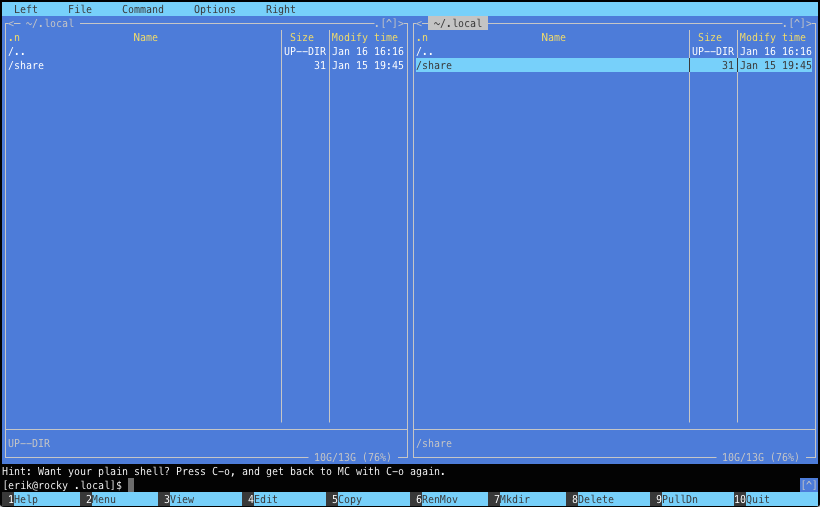
Task: Click left panel history back arrow
Action: pyautogui.click(x=9, y=23)
